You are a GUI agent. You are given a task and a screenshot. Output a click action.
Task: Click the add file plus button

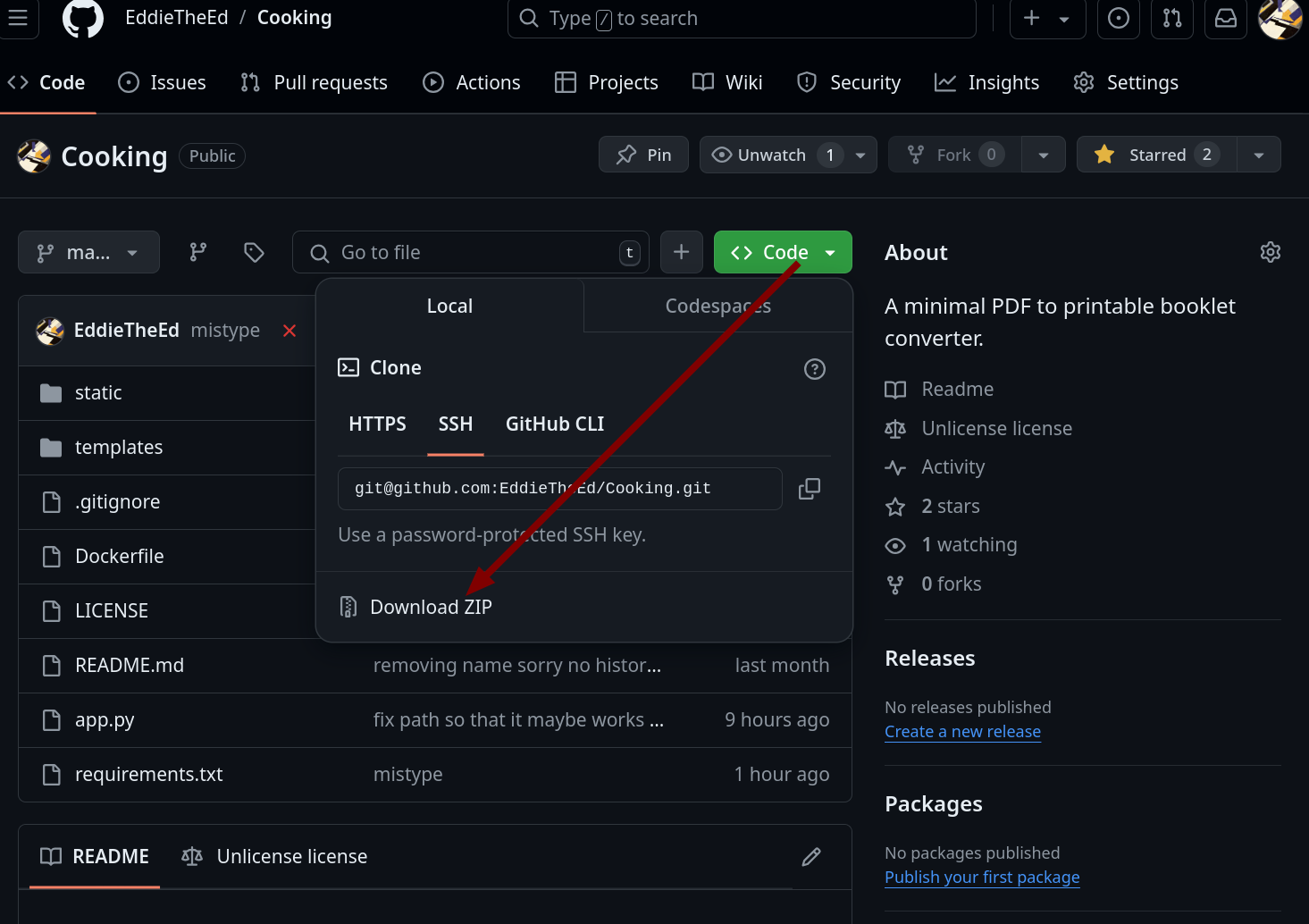[681, 252]
